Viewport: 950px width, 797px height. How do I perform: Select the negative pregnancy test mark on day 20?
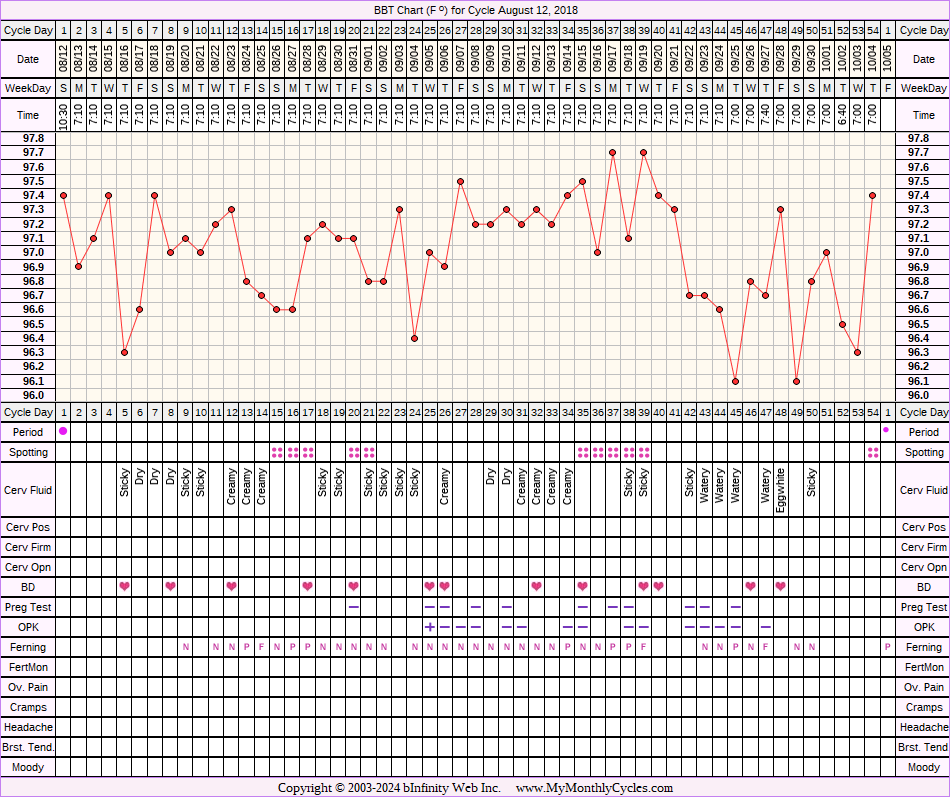coord(353,607)
